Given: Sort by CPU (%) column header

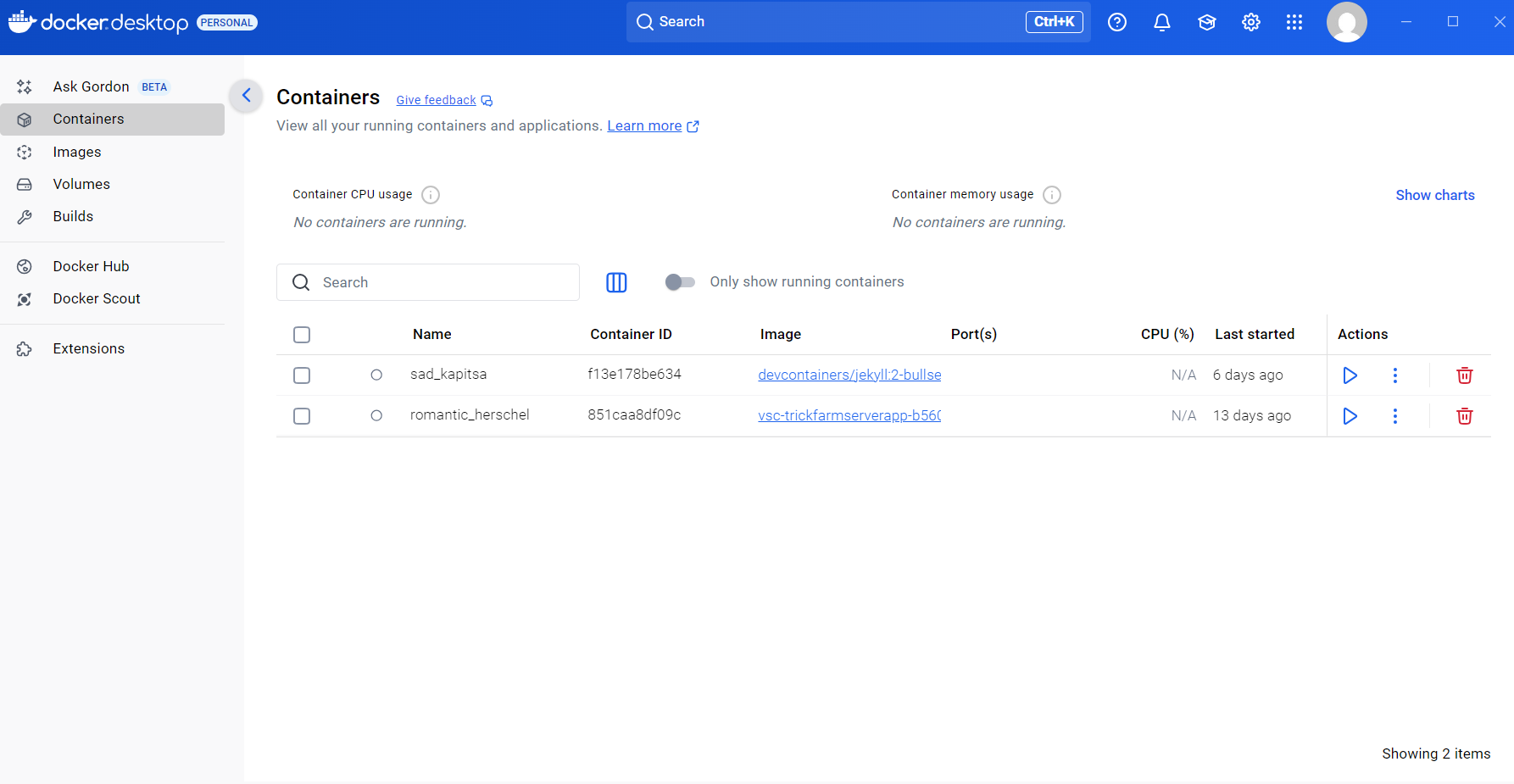Looking at the screenshot, I should point(1167,334).
